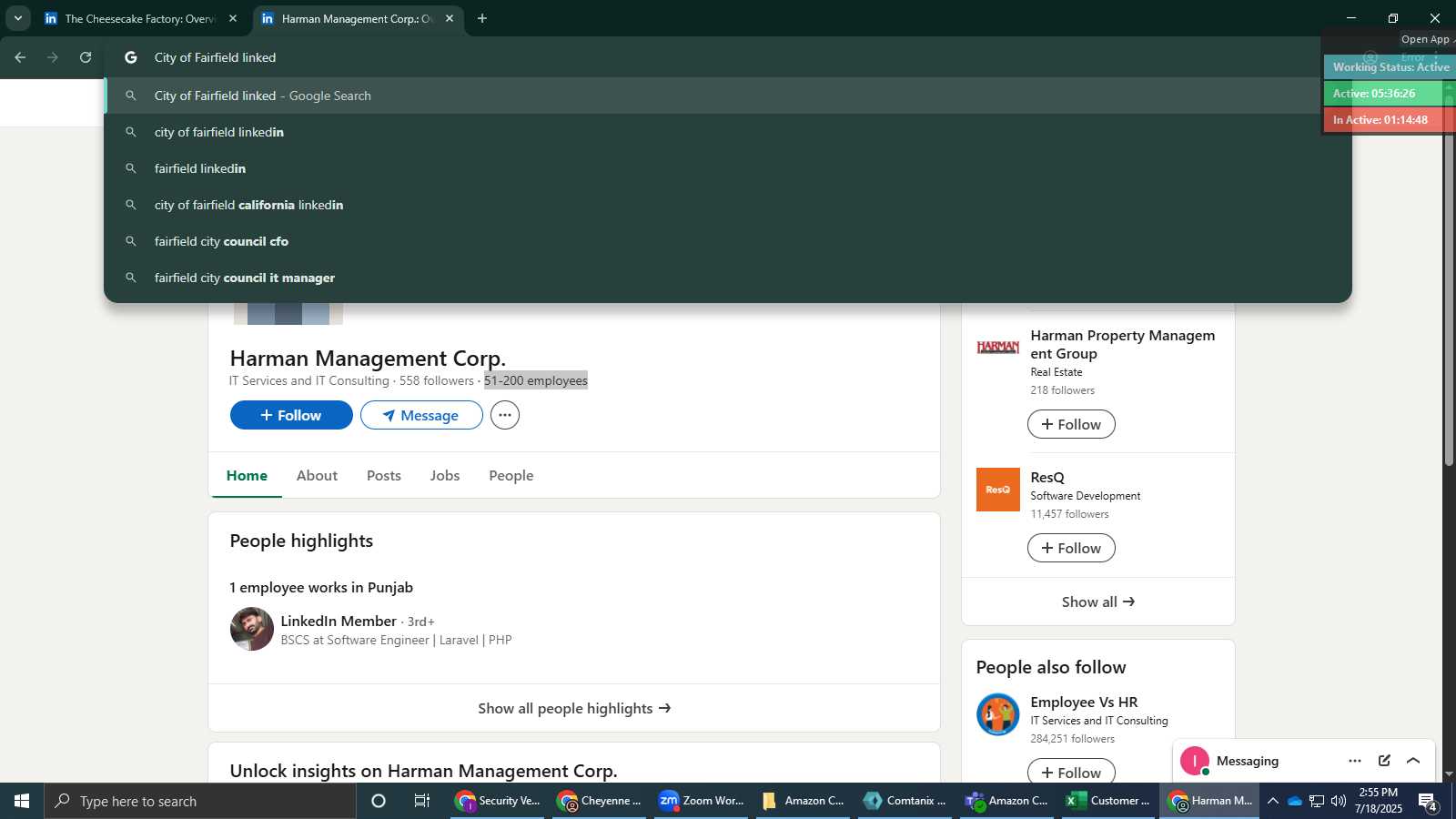Click the ResQ company logo
Screen dimensions: 1456x819
[x=998, y=490]
